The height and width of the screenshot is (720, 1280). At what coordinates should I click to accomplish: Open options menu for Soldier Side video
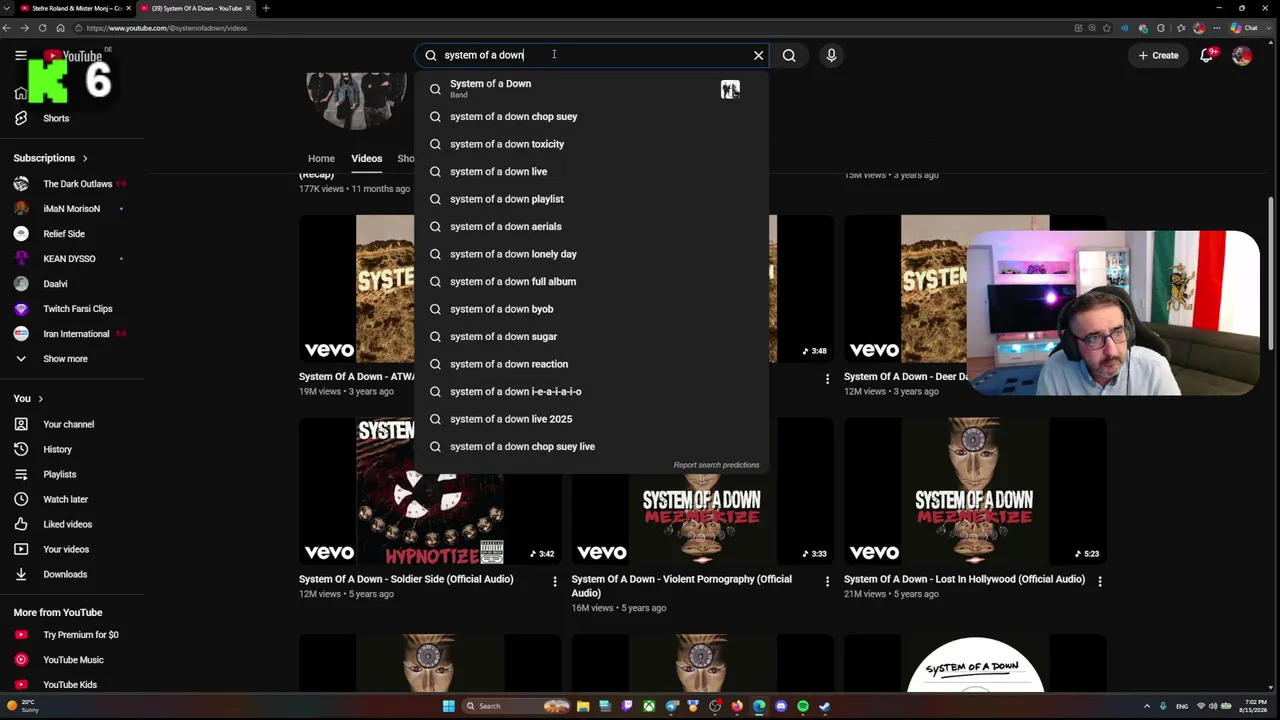click(x=555, y=581)
